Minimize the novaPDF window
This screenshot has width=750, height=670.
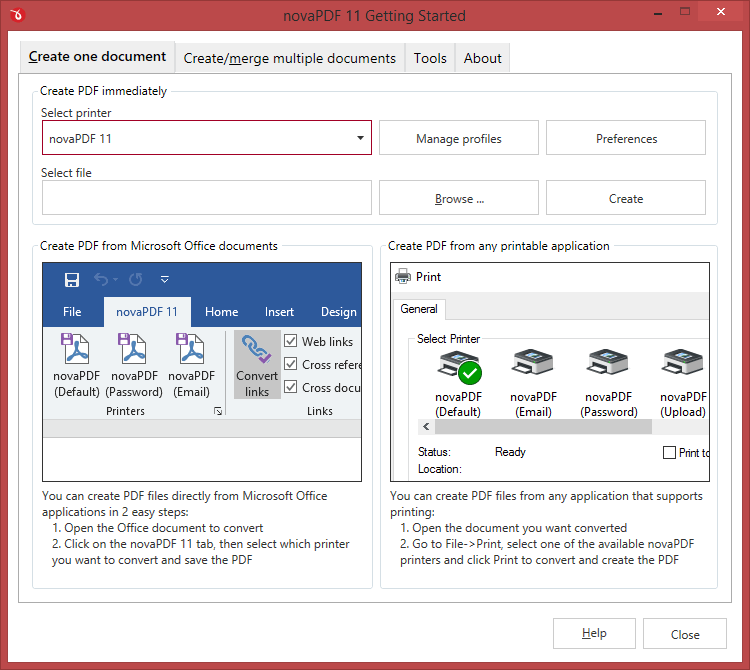658,12
